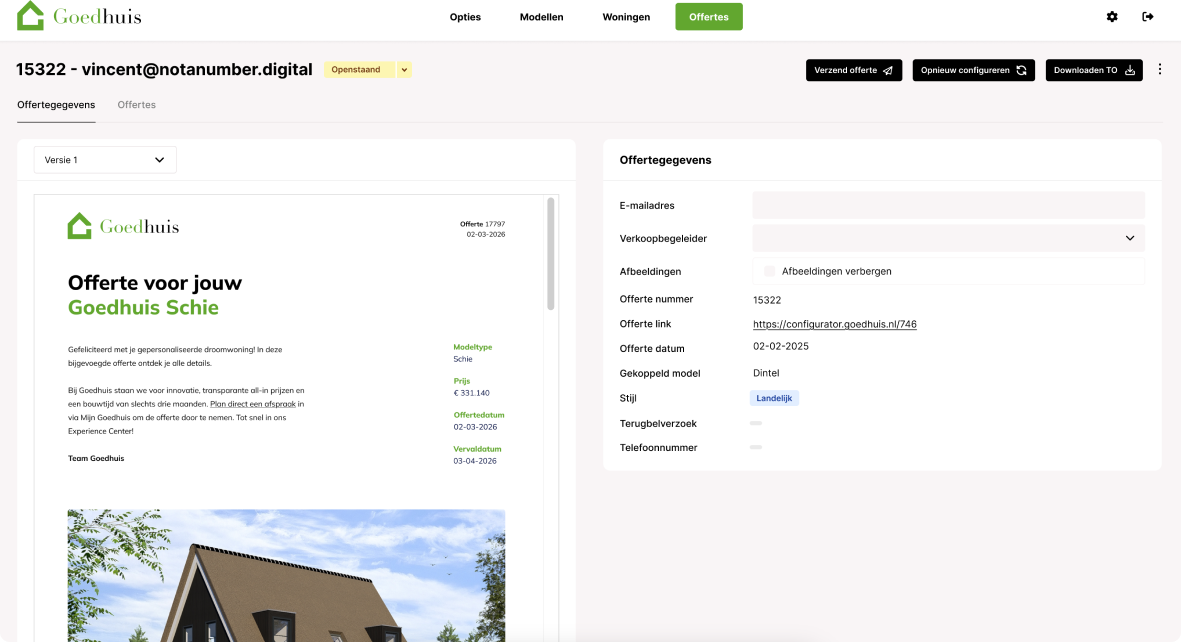
Task: Click the refresh arrows reconfigure icon
Action: click(x=1021, y=70)
